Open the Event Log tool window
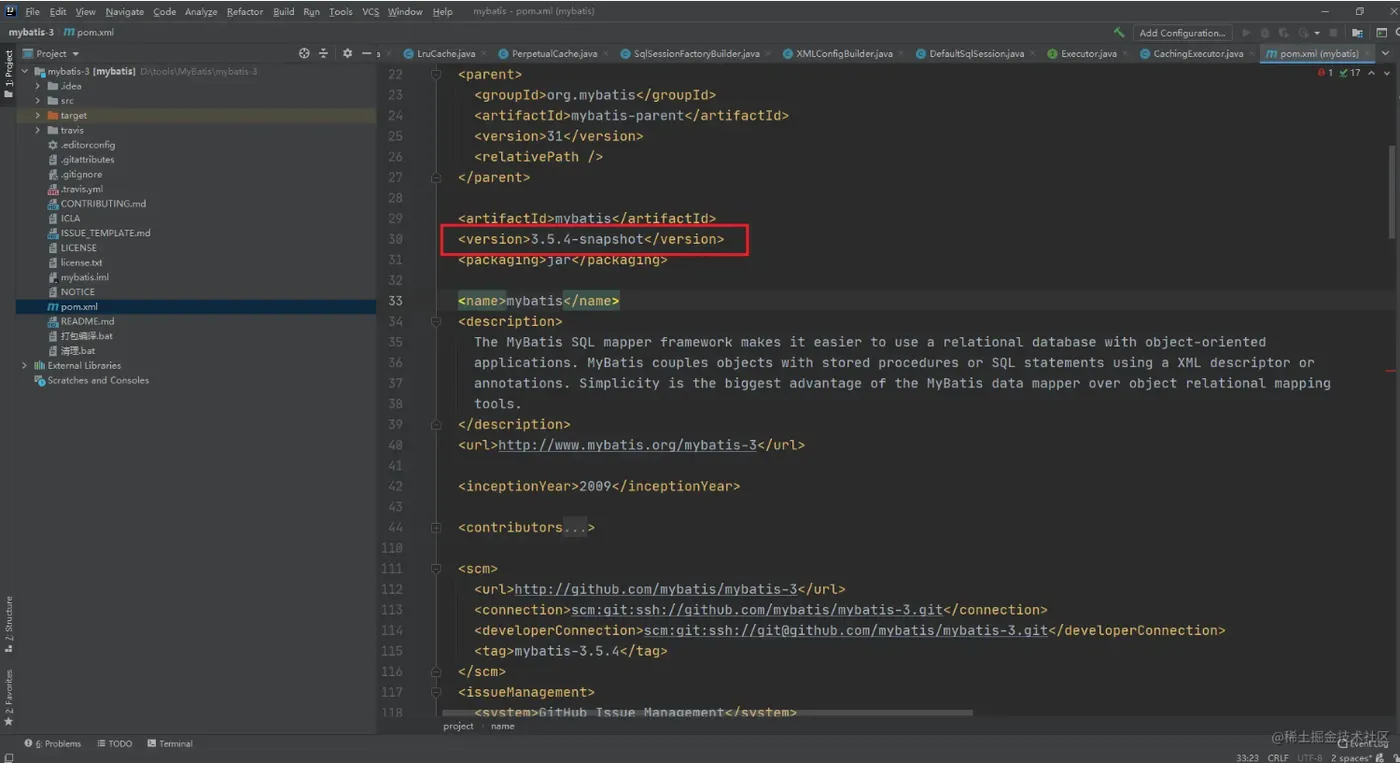This screenshot has width=1400, height=763. point(1363,743)
